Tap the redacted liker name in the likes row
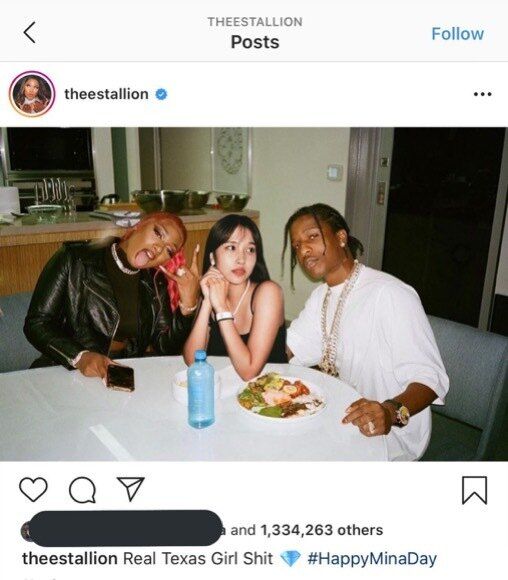 [125, 528]
